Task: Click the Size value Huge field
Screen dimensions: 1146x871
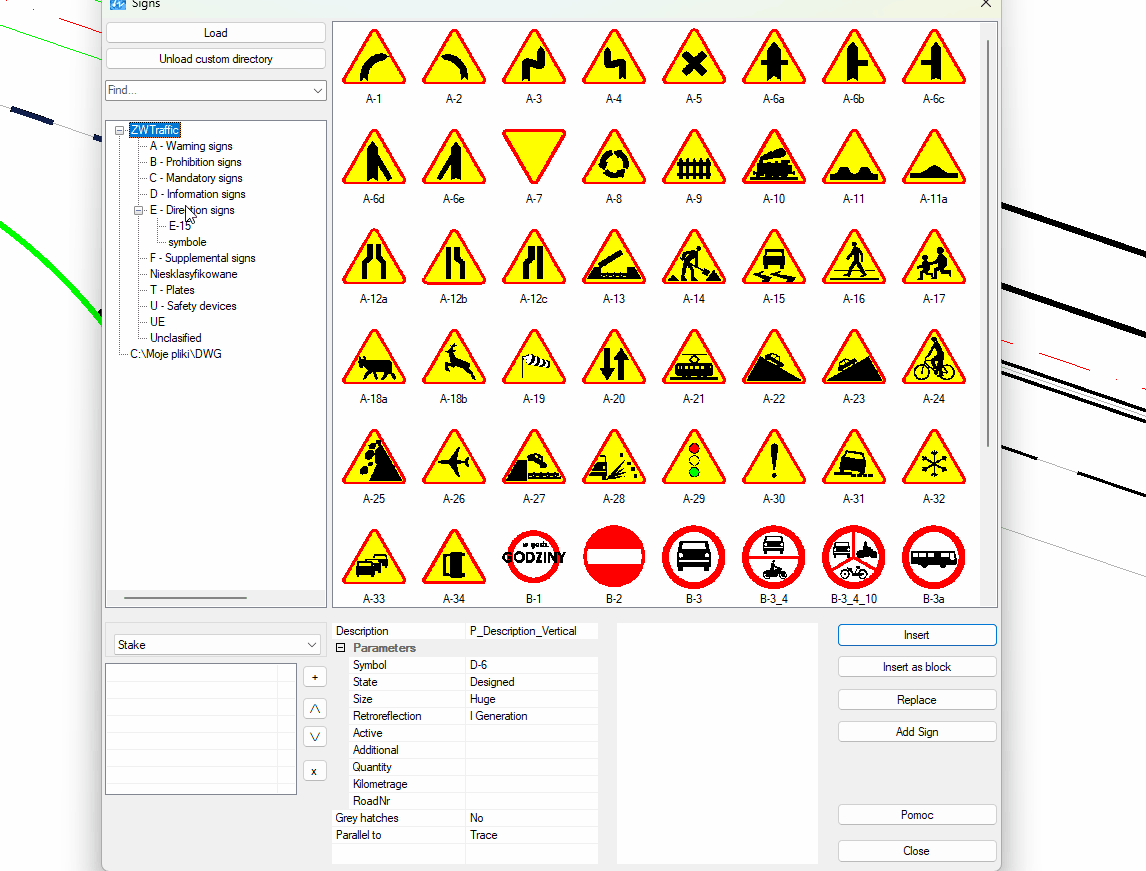Action: 532,699
